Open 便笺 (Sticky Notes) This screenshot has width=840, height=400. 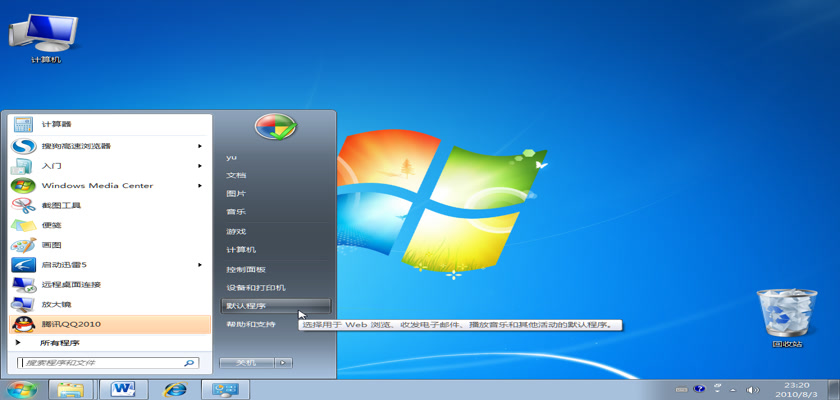[51, 225]
